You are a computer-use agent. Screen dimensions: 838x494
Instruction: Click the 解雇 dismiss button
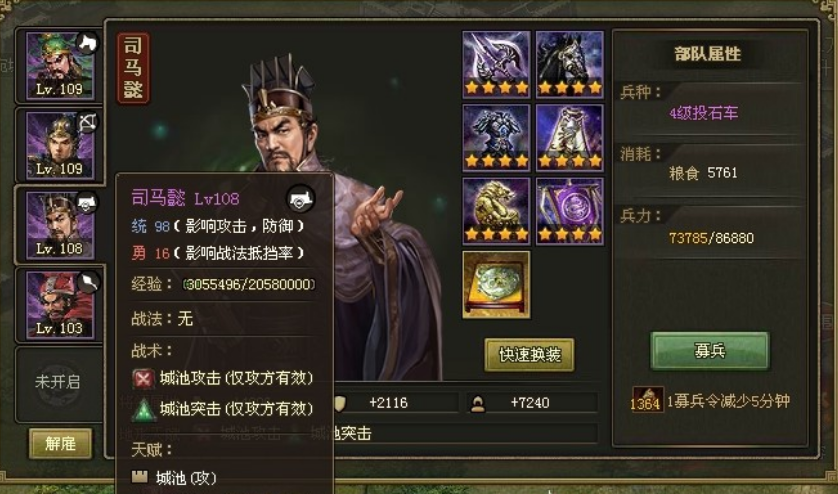60,443
